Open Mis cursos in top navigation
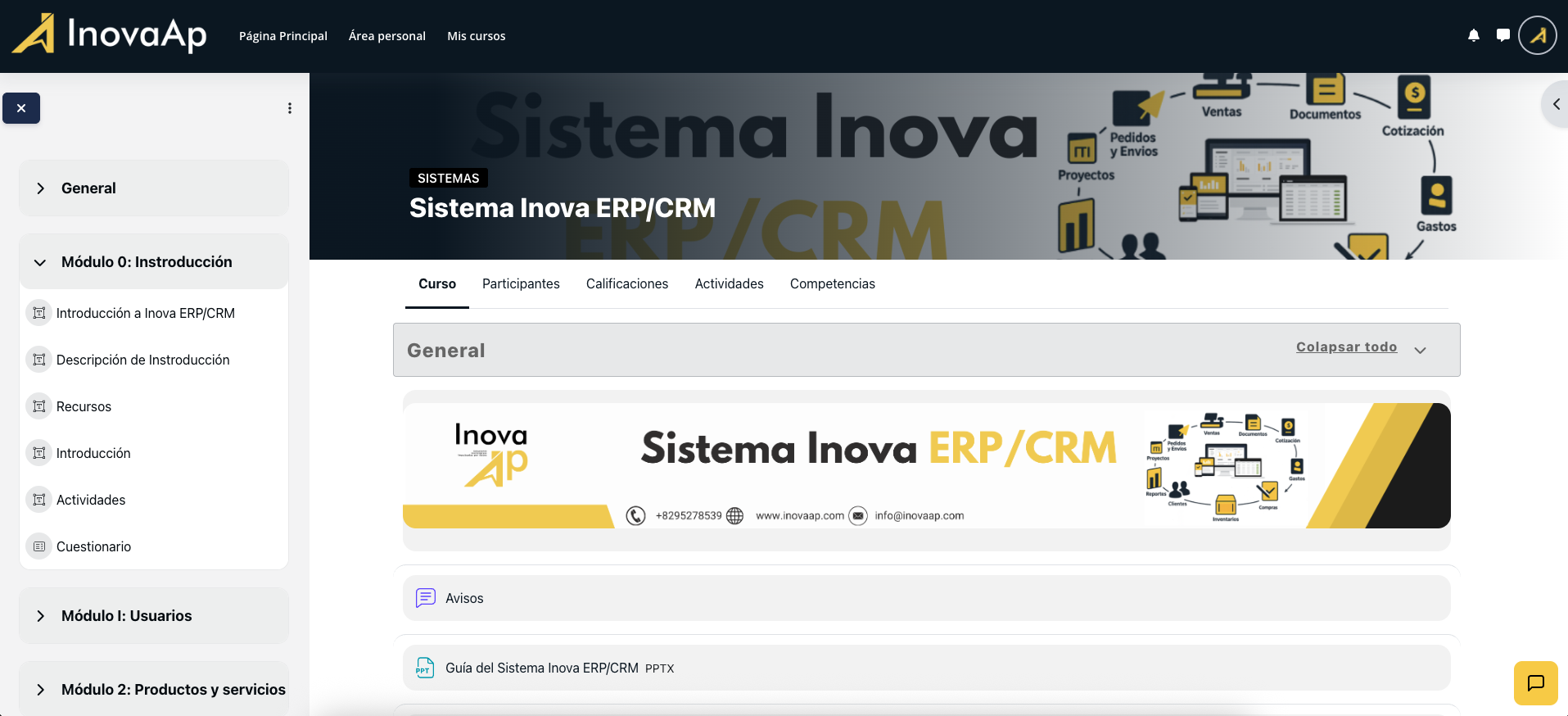1568x716 pixels. [476, 36]
